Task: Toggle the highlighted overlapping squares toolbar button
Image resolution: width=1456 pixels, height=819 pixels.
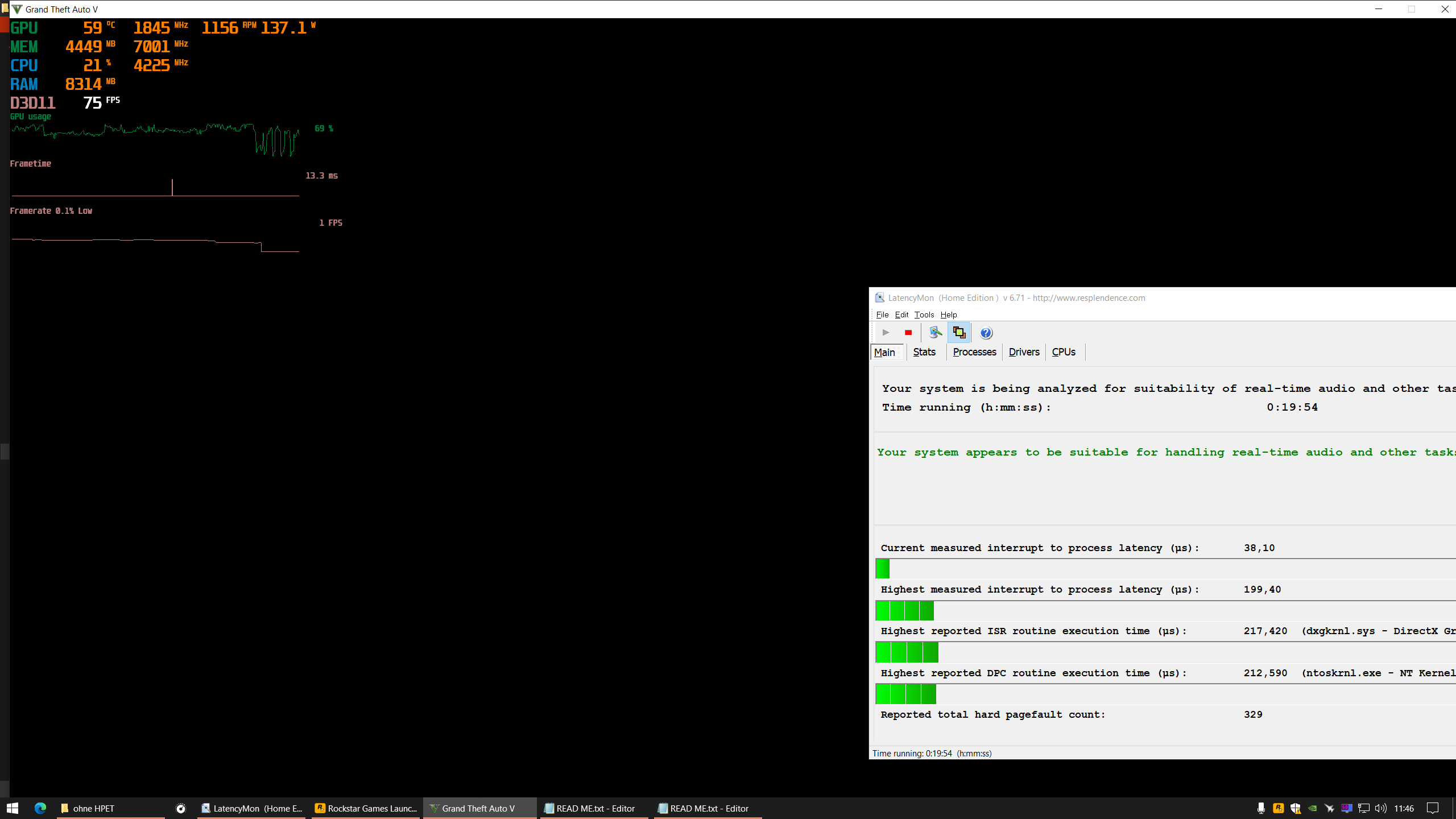Action: point(959,333)
